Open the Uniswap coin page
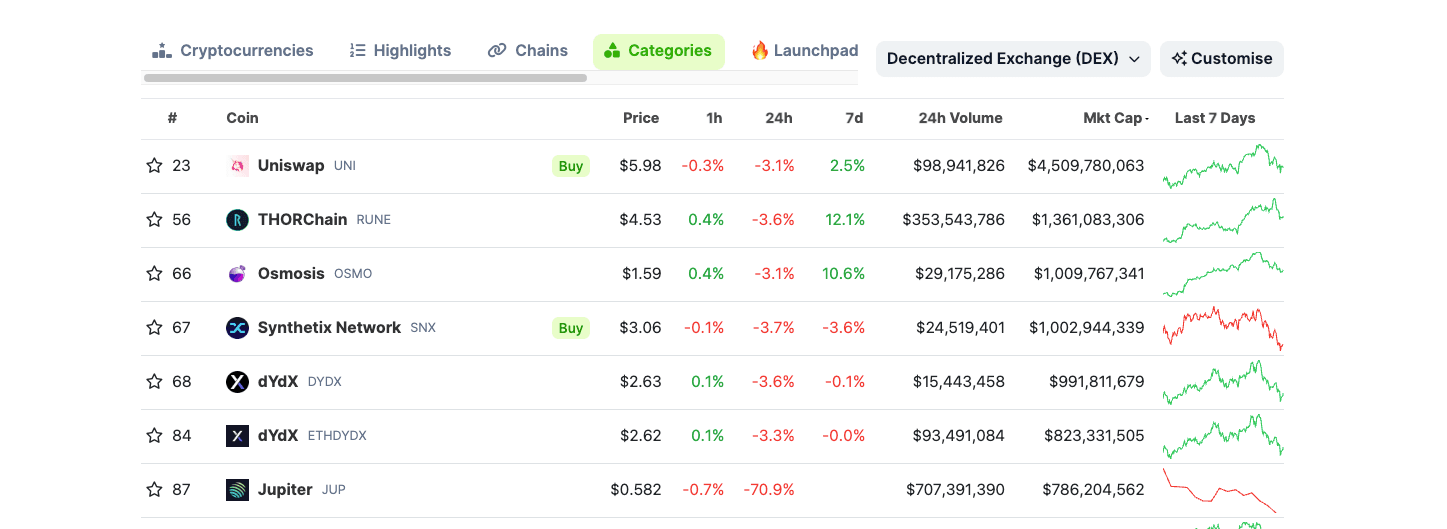1447x529 pixels. [291, 166]
